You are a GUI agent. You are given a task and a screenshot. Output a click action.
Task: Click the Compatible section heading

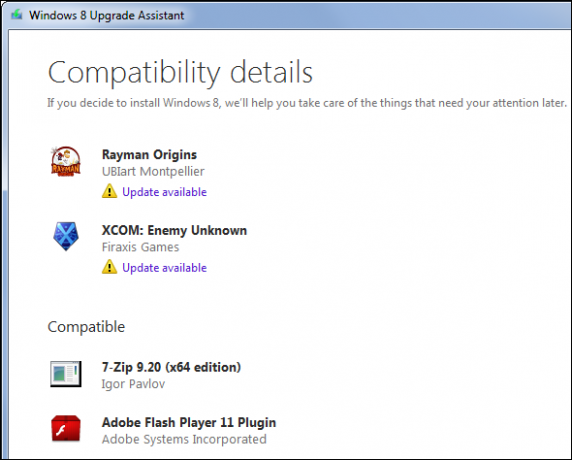[86, 327]
